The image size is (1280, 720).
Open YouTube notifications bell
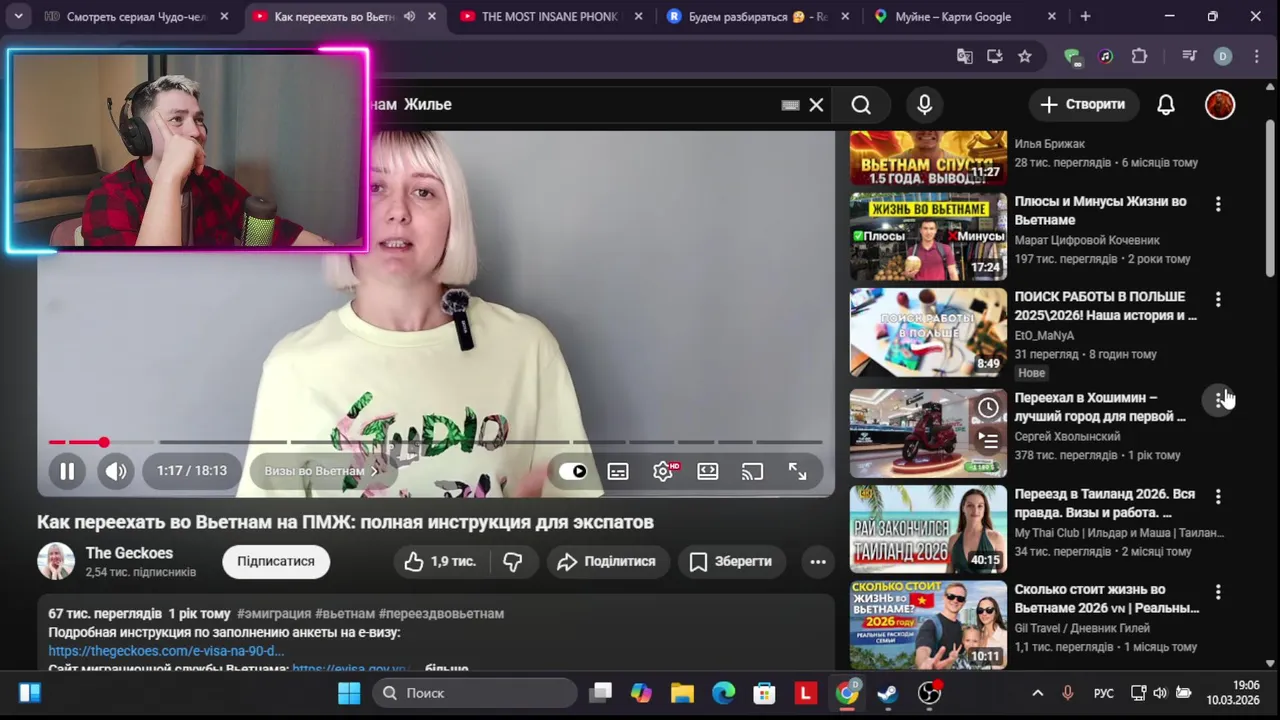point(1166,105)
